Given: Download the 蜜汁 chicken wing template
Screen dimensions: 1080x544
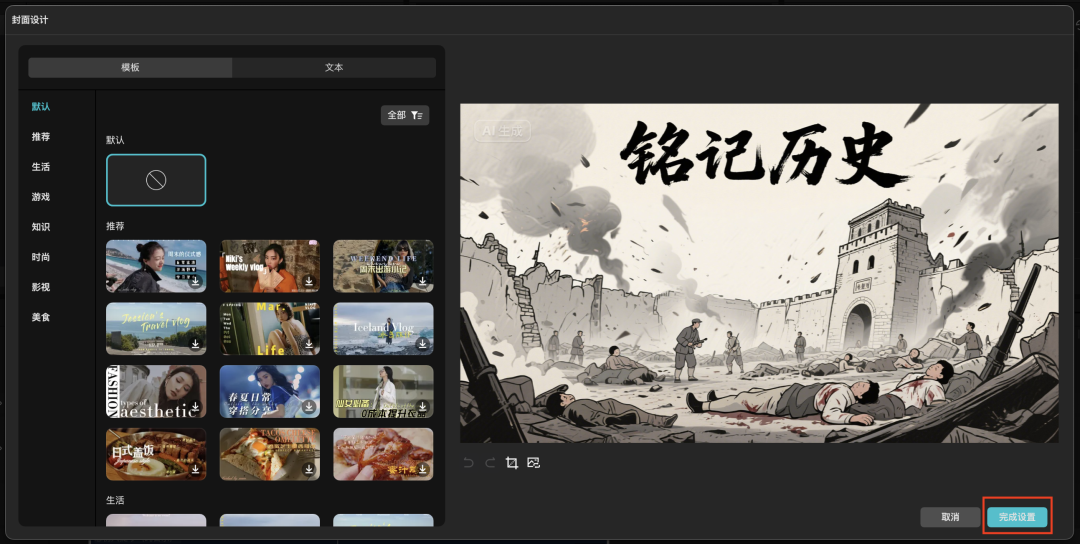Looking at the screenshot, I should [x=423, y=469].
